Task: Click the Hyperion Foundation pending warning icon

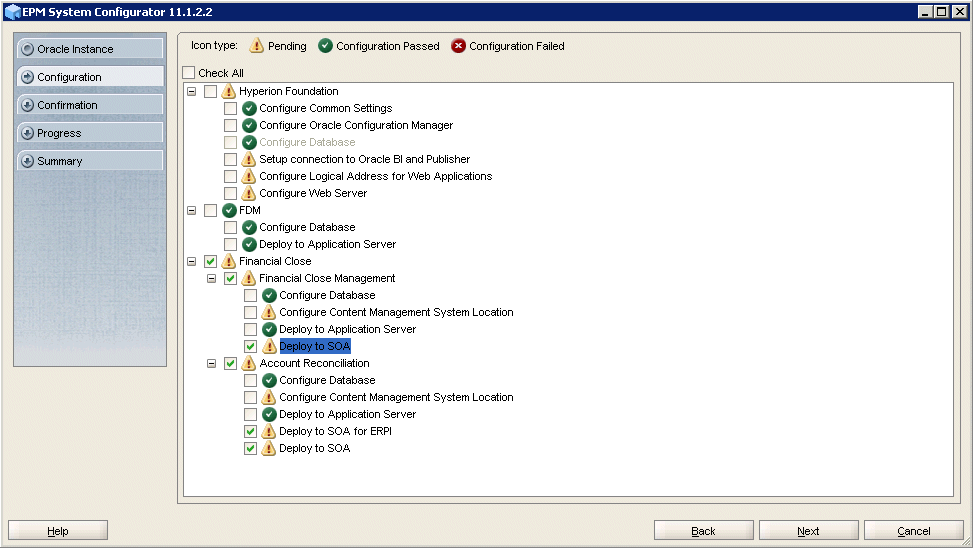Action: click(229, 91)
